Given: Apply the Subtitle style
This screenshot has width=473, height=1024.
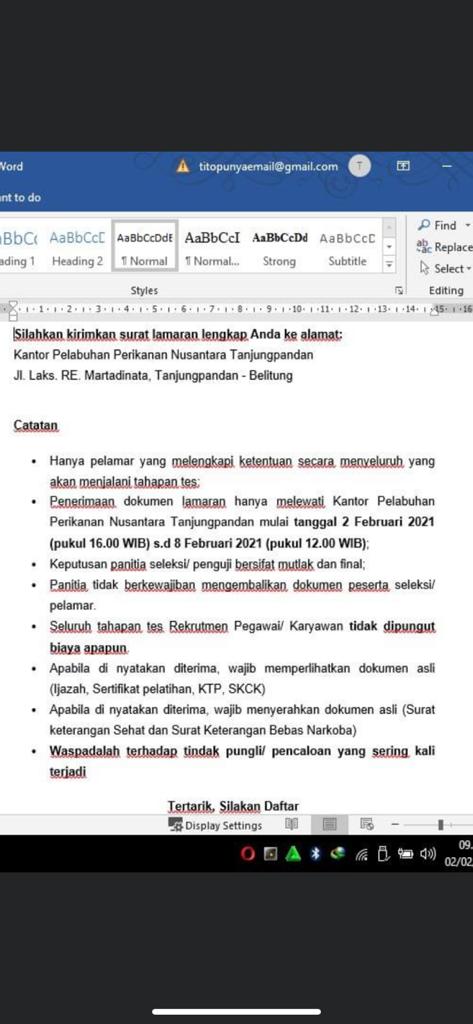Looking at the screenshot, I should 347,248.
